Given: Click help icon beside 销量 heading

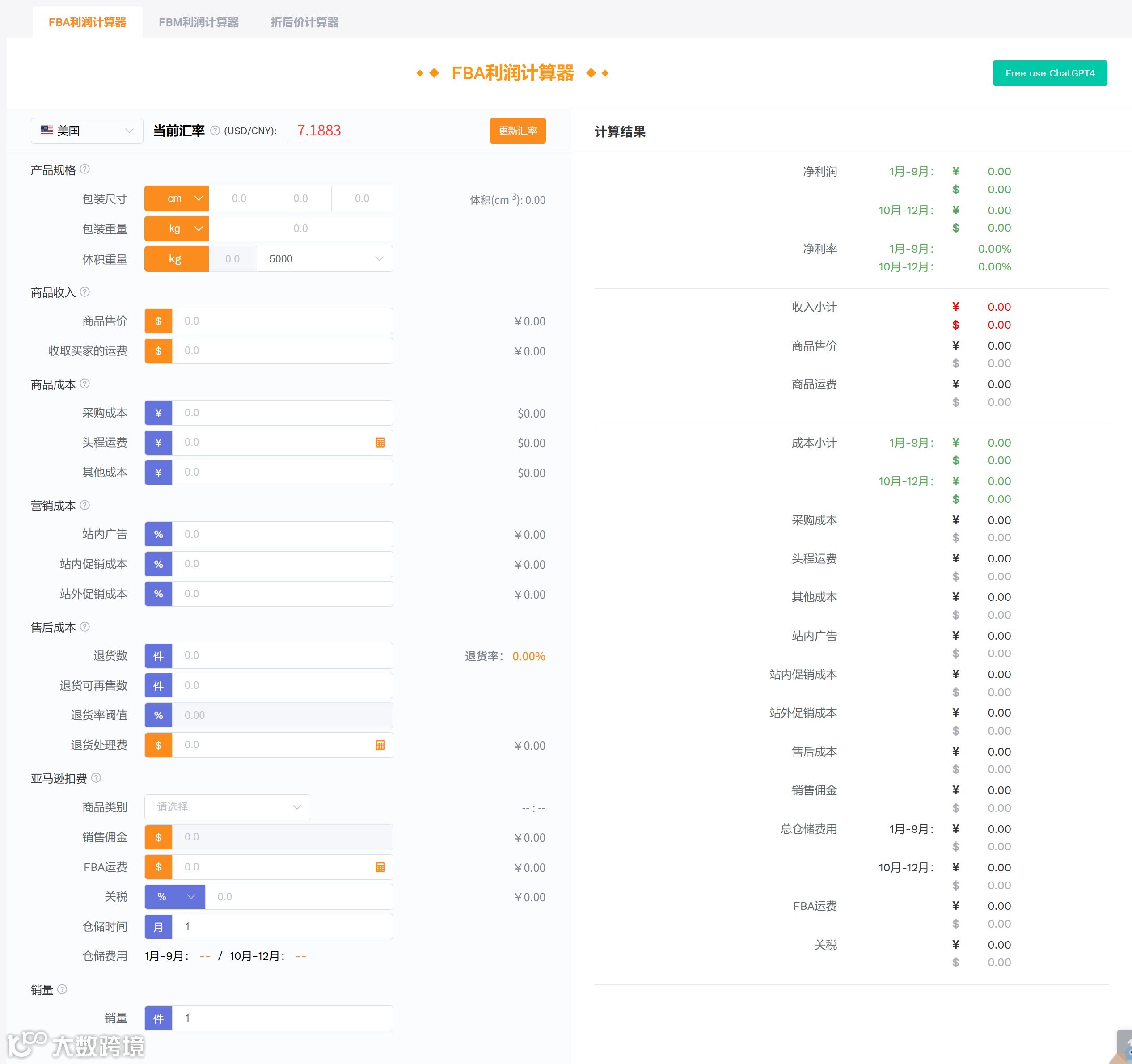Looking at the screenshot, I should 63,989.
